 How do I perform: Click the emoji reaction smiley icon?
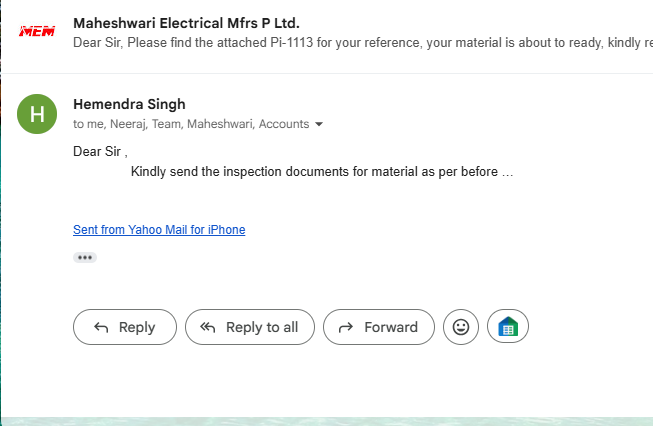pos(461,327)
